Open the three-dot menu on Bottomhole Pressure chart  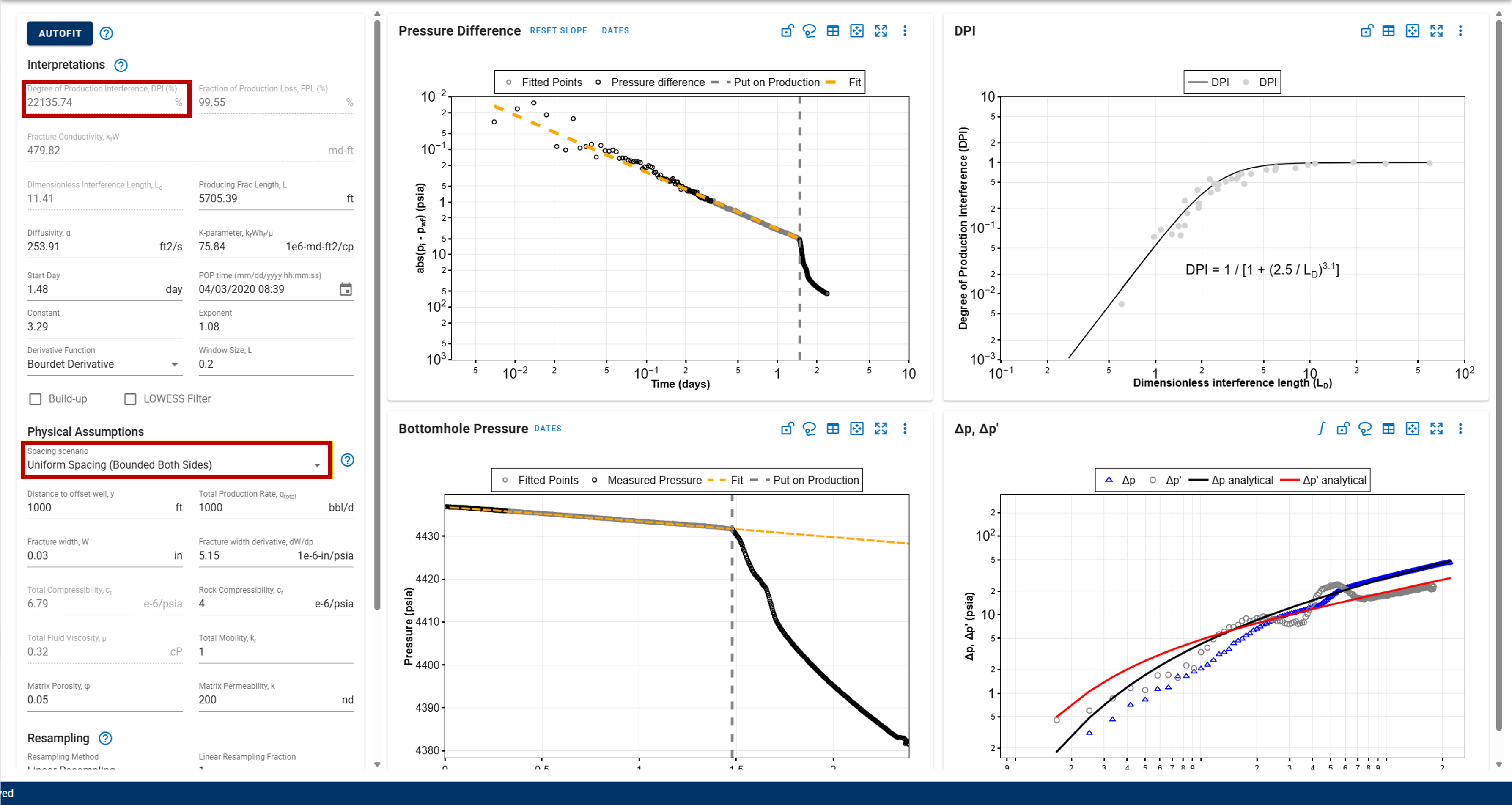905,429
